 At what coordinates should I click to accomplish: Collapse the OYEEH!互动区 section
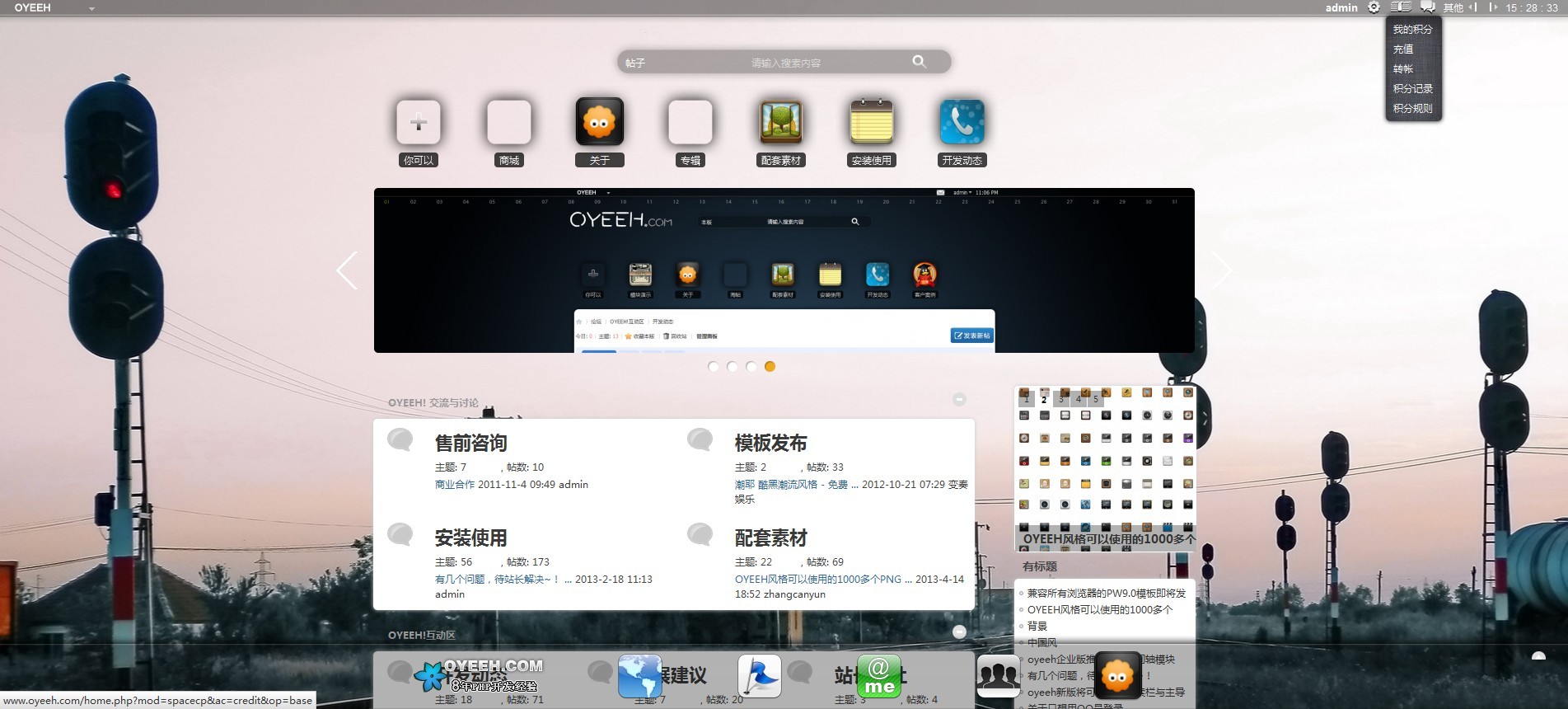coord(959,632)
